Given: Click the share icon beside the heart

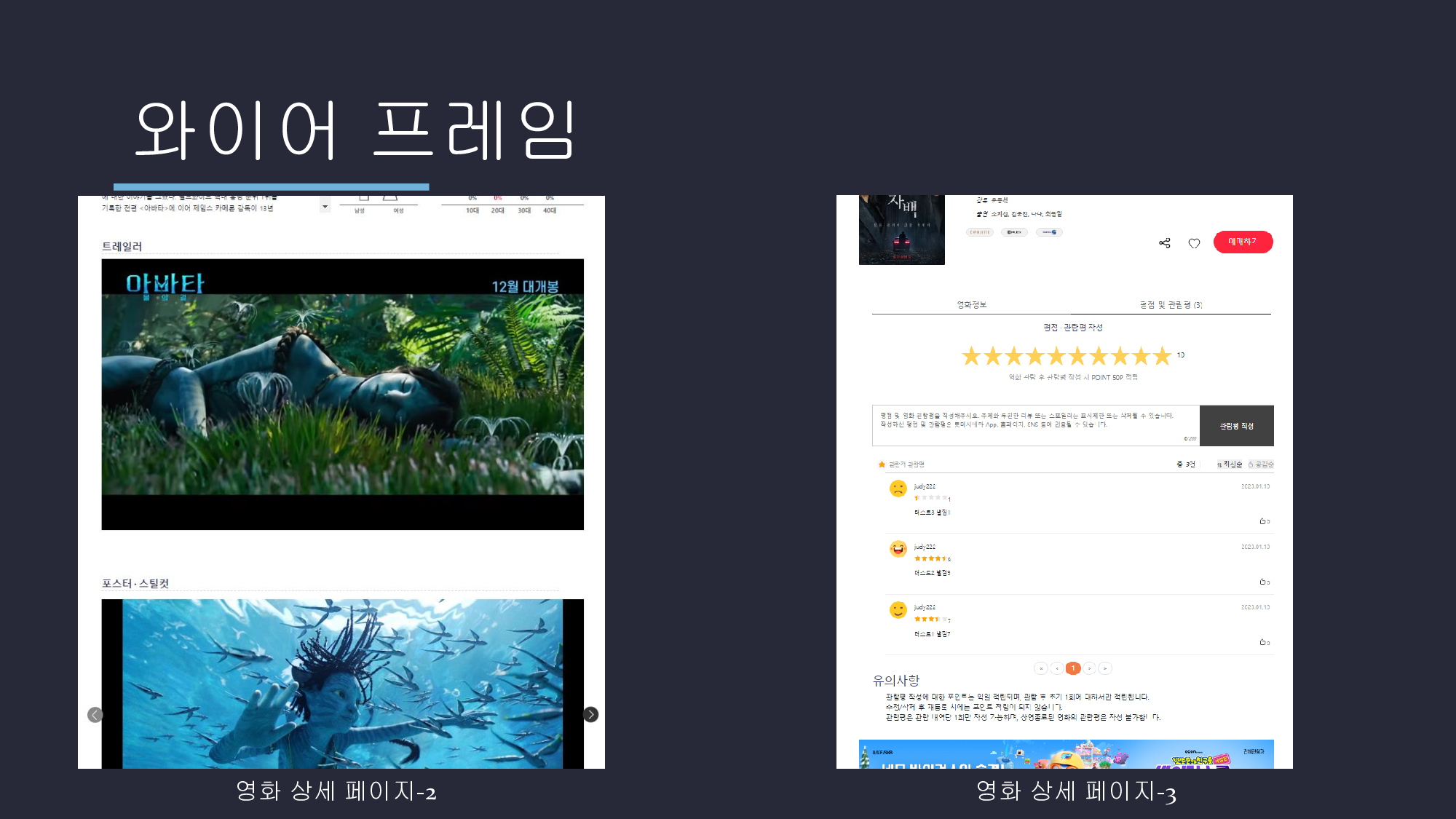Looking at the screenshot, I should tap(1165, 243).
